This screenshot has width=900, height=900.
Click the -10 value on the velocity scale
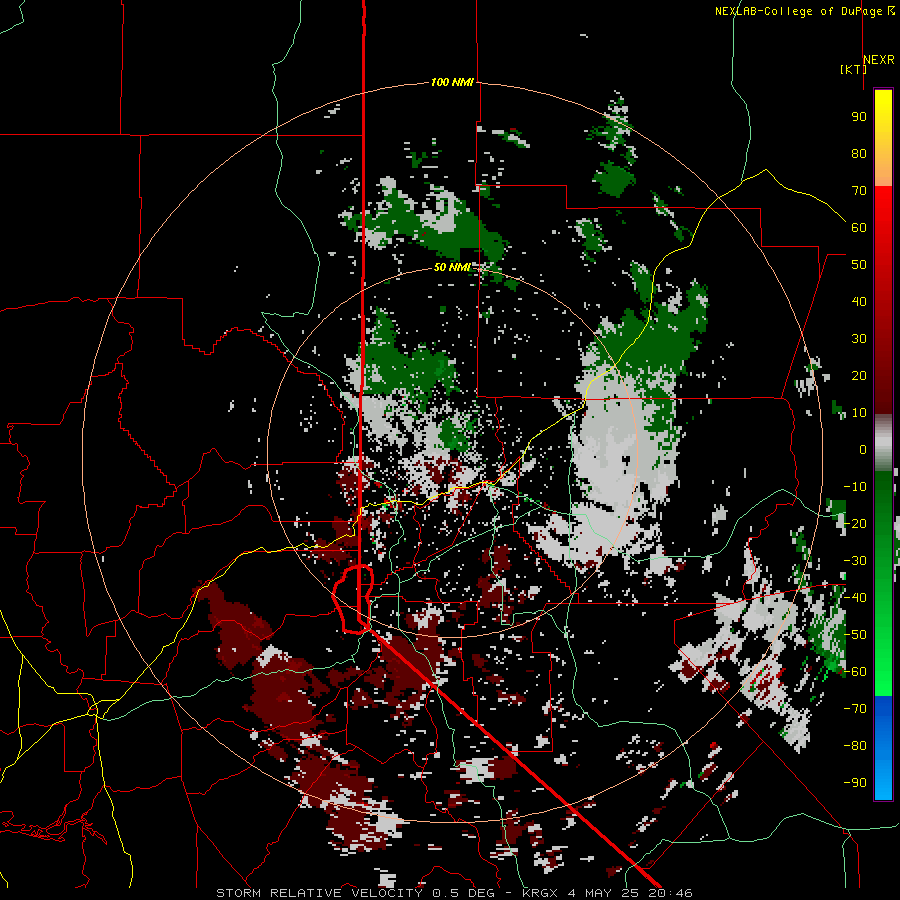[x=855, y=487]
